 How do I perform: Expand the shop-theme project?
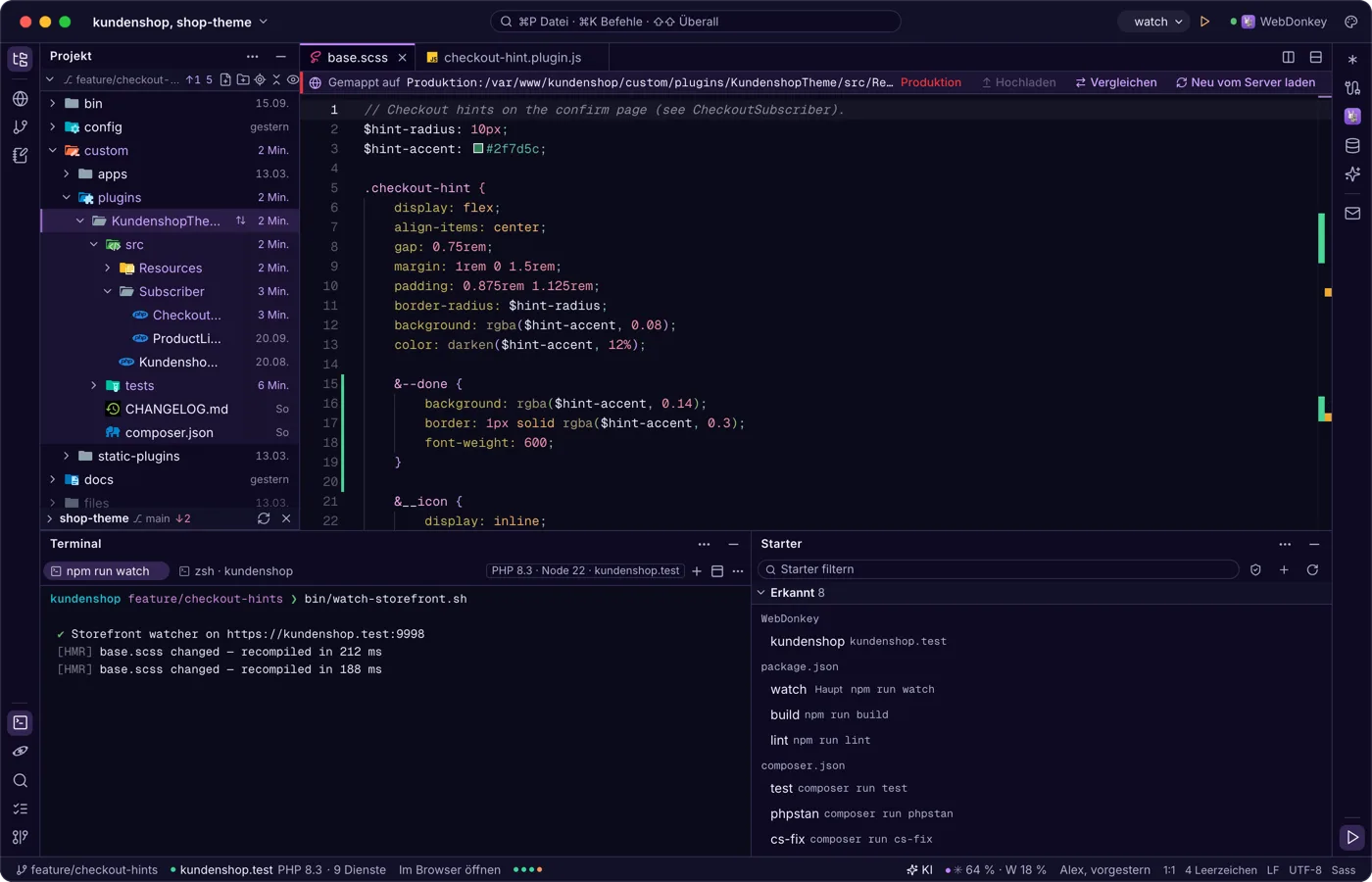50,518
